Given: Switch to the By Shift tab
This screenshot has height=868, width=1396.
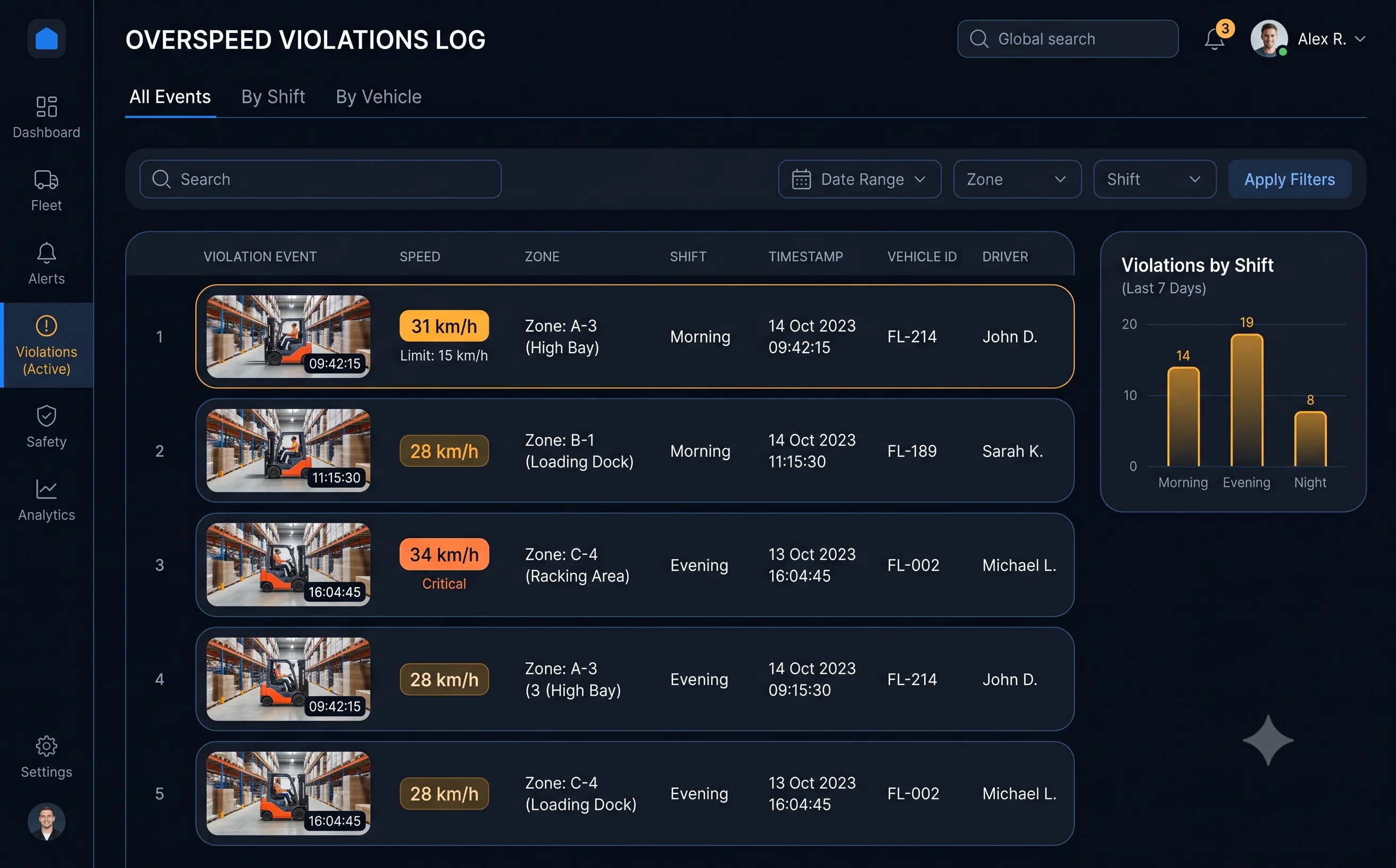Looking at the screenshot, I should pyautogui.click(x=273, y=96).
